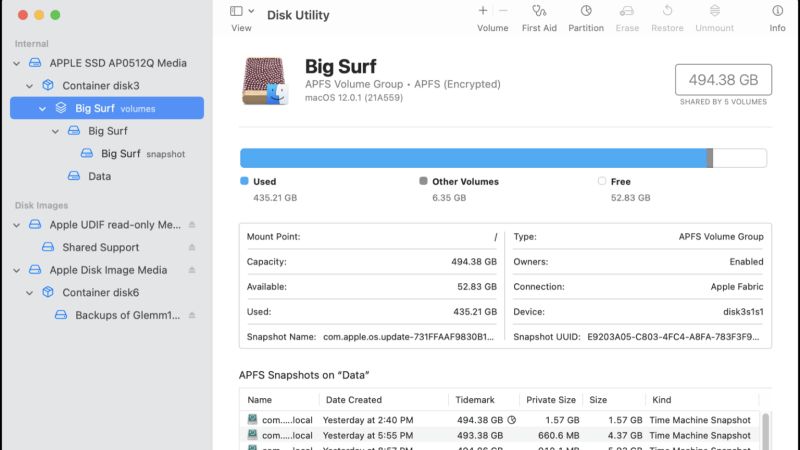This screenshot has width=800, height=450.
Task: Eject the Shared Support volume
Action: [x=192, y=247]
